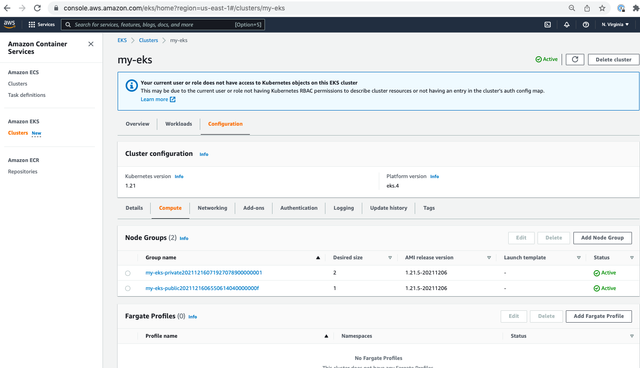The height and width of the screenshot is (368, 640).
Task: Close the Amazon Container Services sidebar
Action: tap(91, 44)
